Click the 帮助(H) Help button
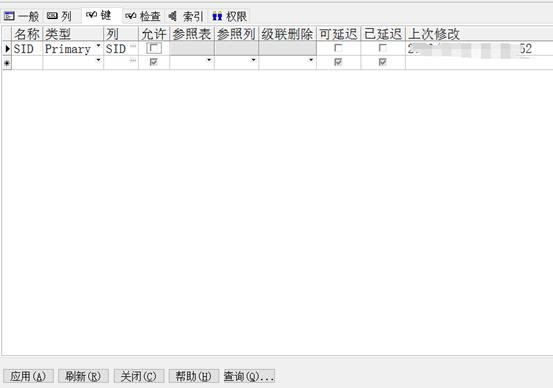The width and height of the screenshot is (553, 388). pos(194,376)
